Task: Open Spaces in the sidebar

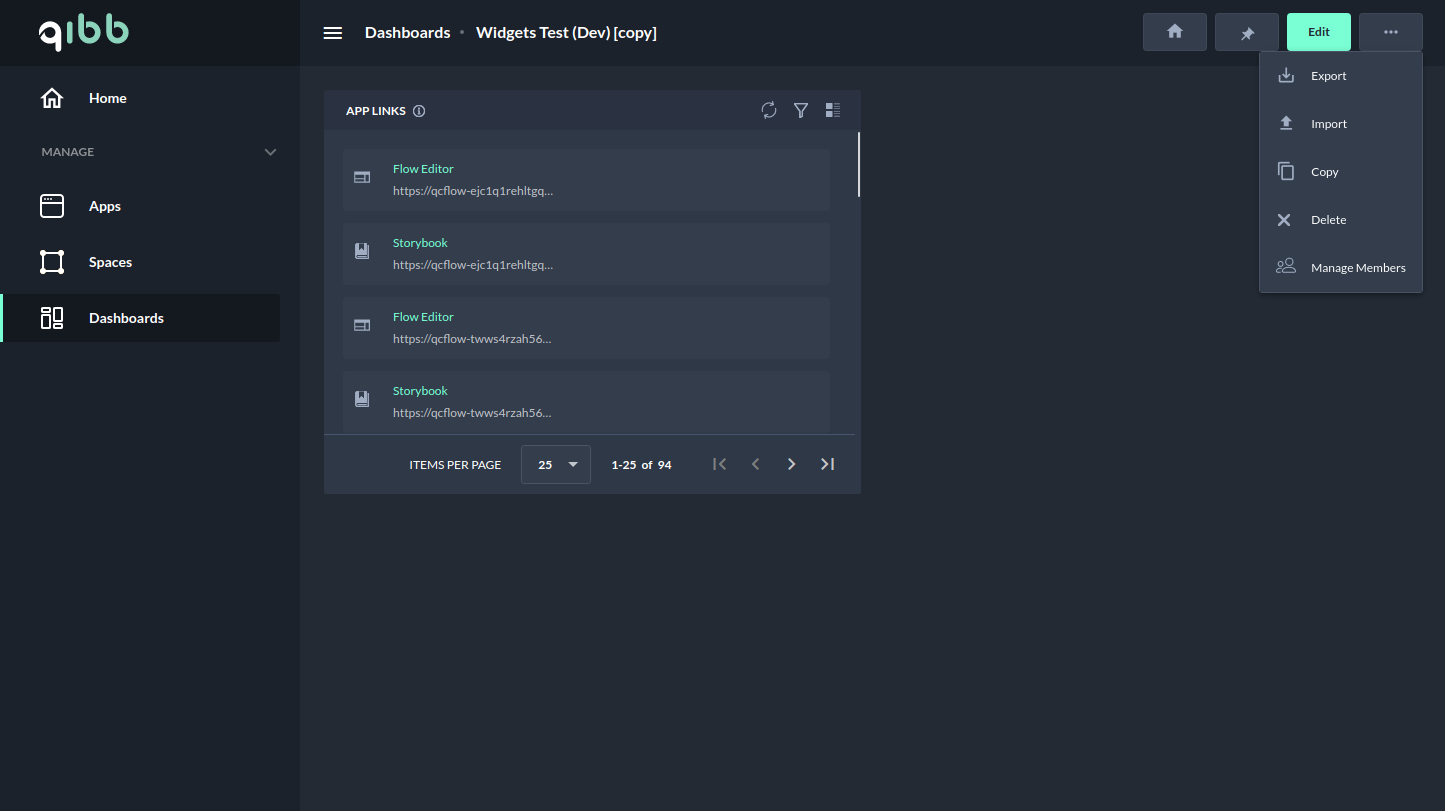Action: 110,262
